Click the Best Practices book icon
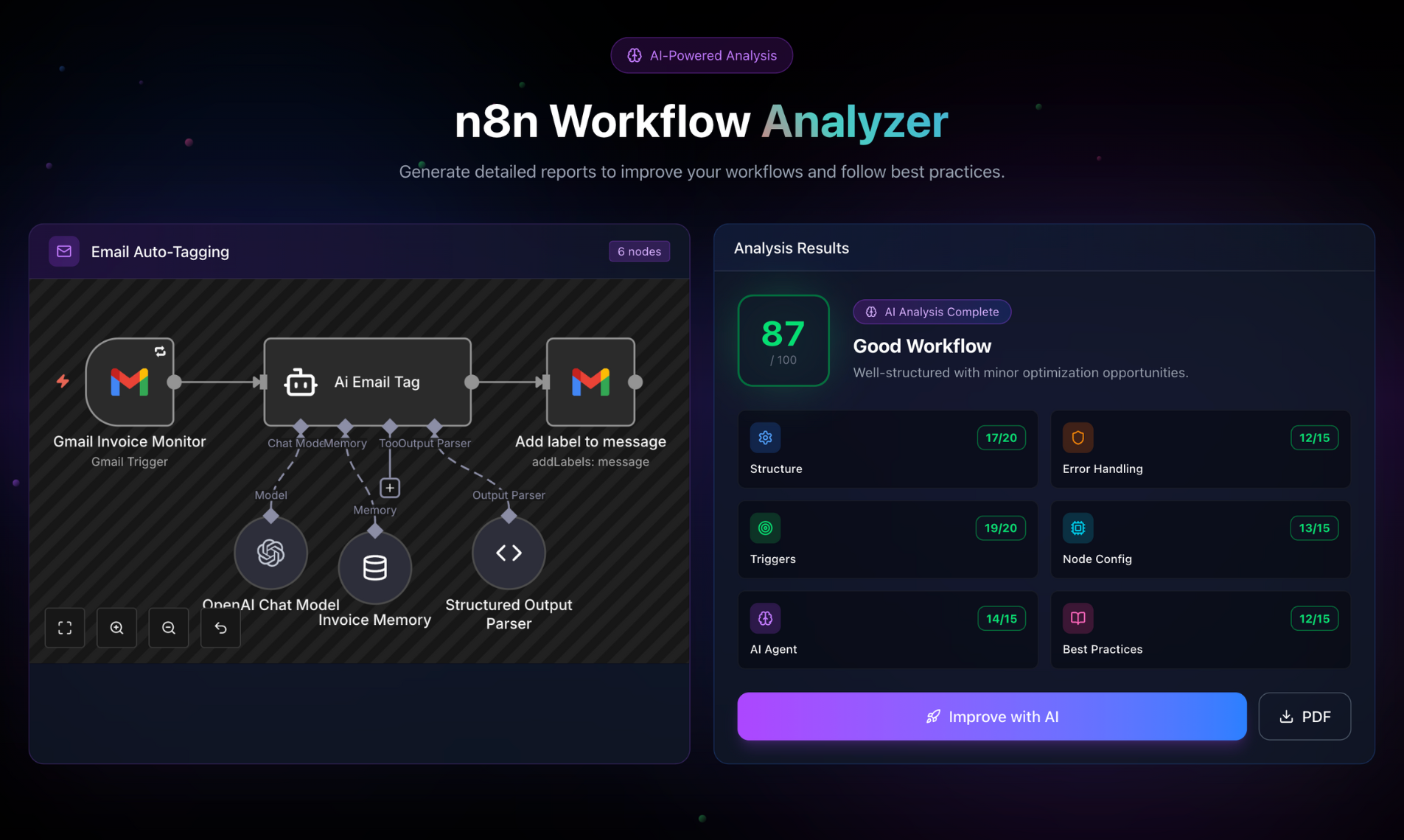The height and width of the screenshot is (840, 1404). (x=1078, y=618)
